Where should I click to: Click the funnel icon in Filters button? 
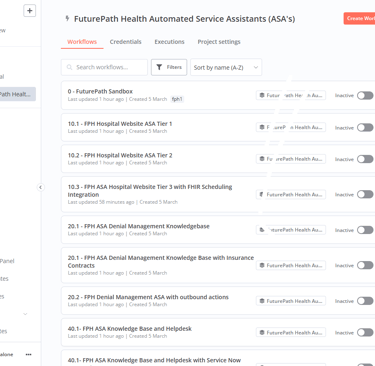[159, 67]
